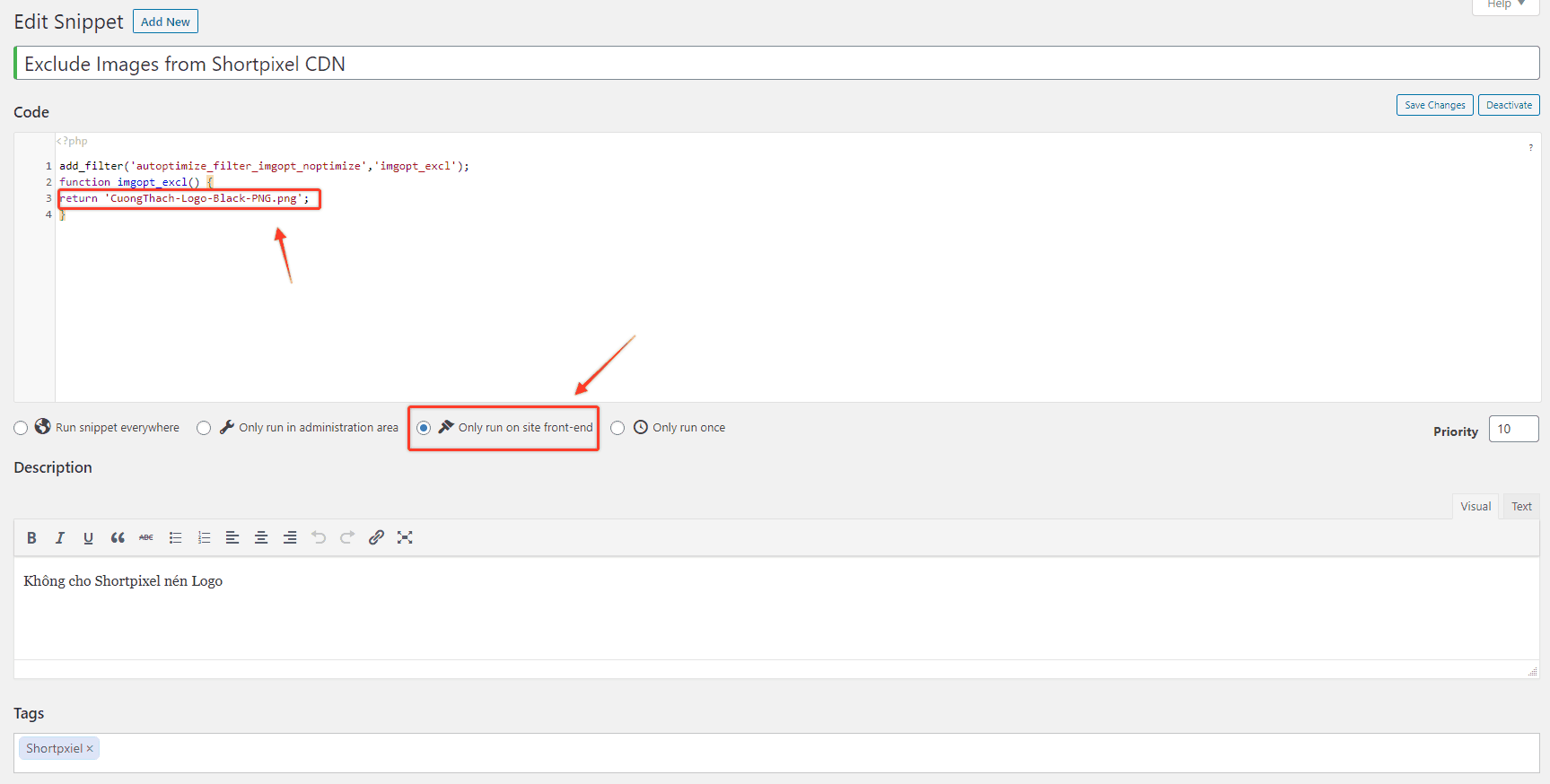This screenshot has height=784, width=1550.
Task: Align description text right
Action: [290, 537]
